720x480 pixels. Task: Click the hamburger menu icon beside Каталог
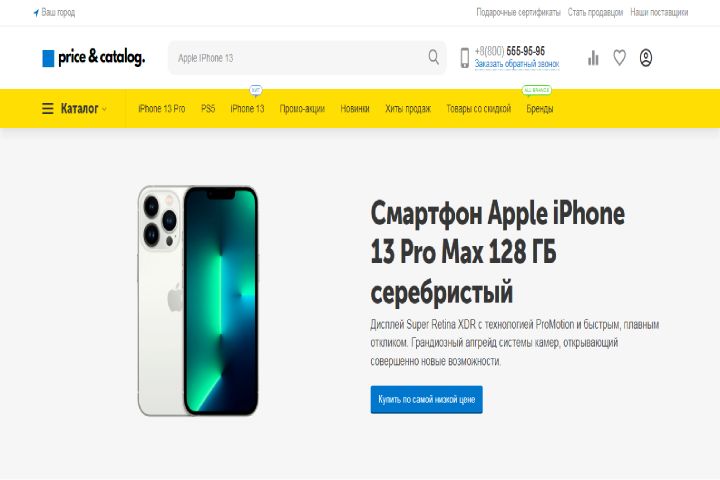pyautogui.click(x=48, y=109)
